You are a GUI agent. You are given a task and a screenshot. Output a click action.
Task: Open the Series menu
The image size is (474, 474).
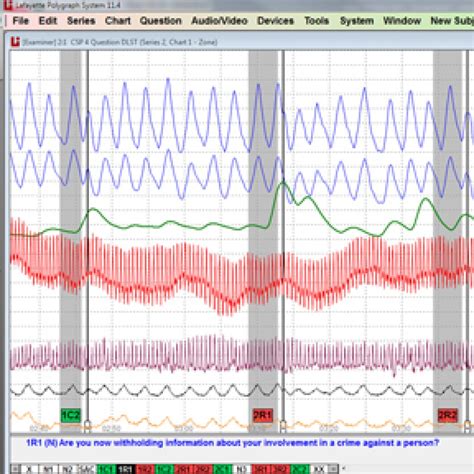81,21
